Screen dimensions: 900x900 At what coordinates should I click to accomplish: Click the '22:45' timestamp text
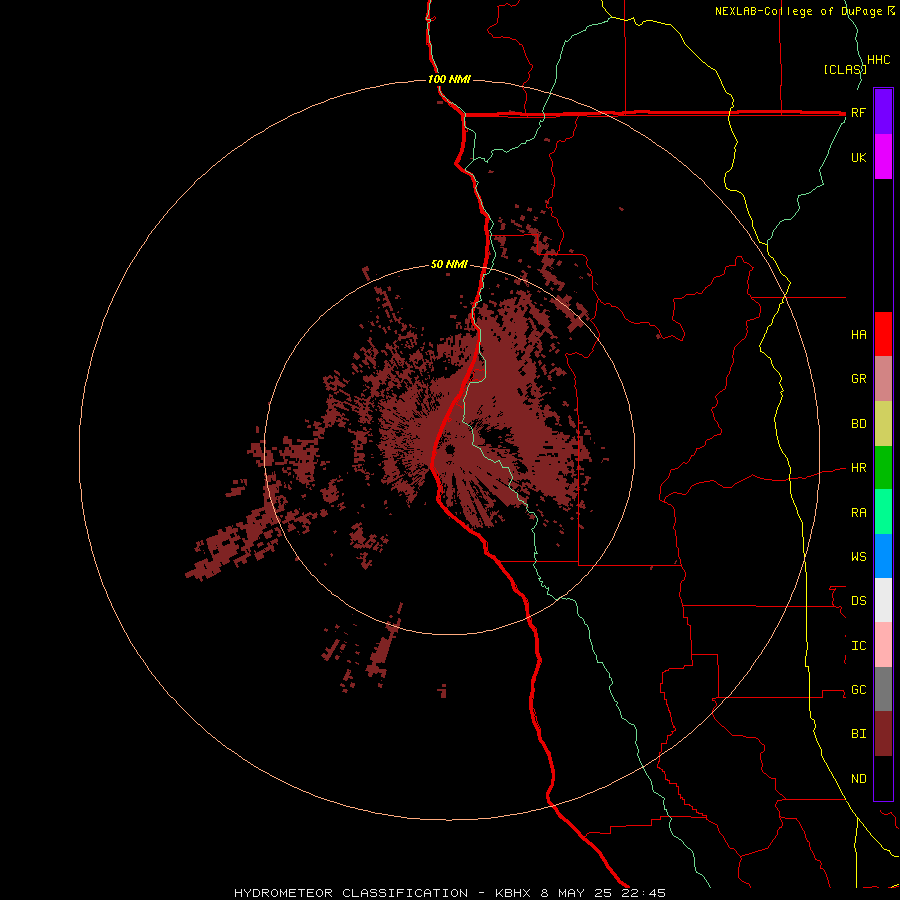point(643,893)
